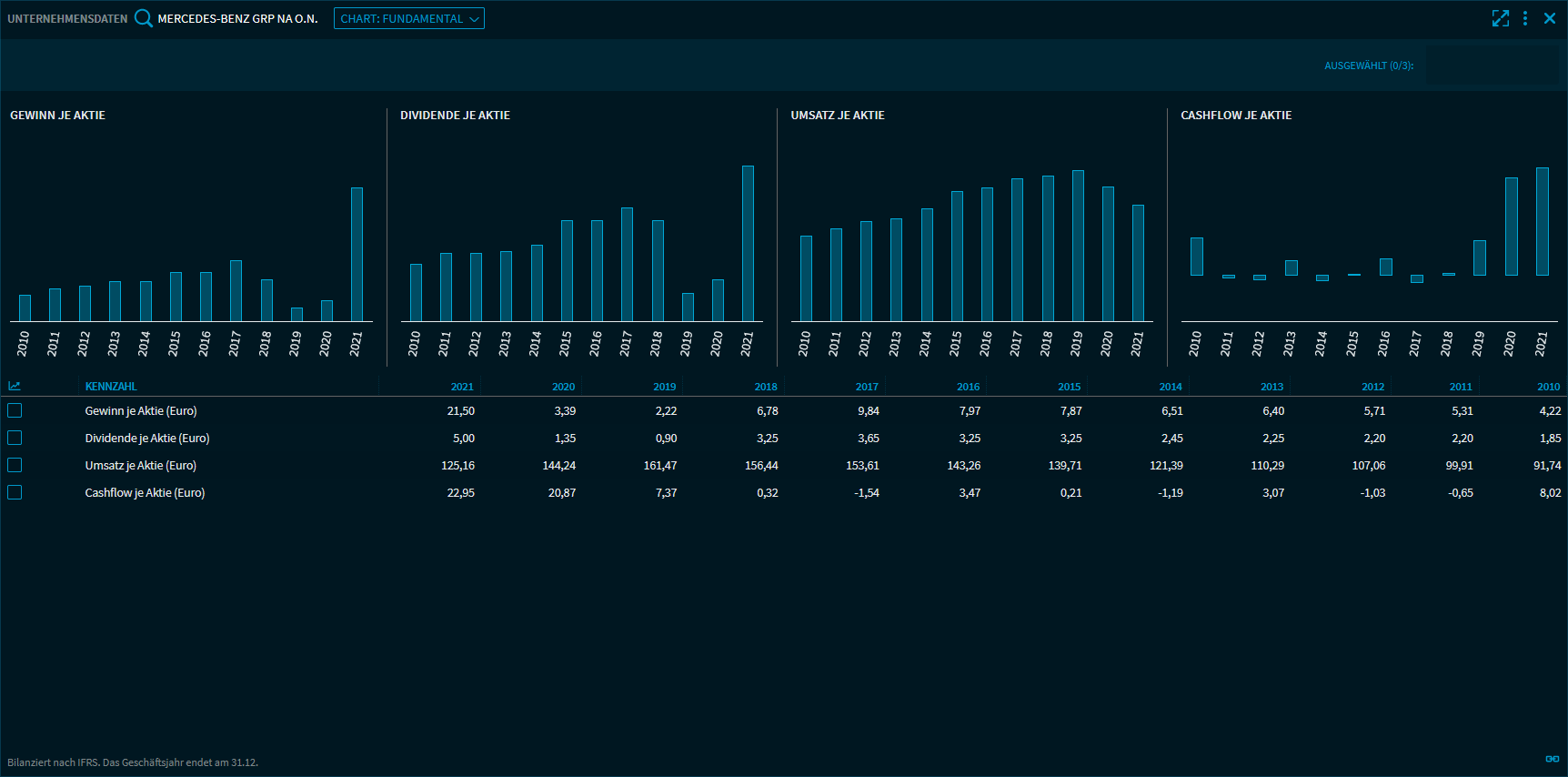The width and height of the screenshot is (1568, 777).
Task: Open the three-dot options menu
Action: [x=1525, y=18]
